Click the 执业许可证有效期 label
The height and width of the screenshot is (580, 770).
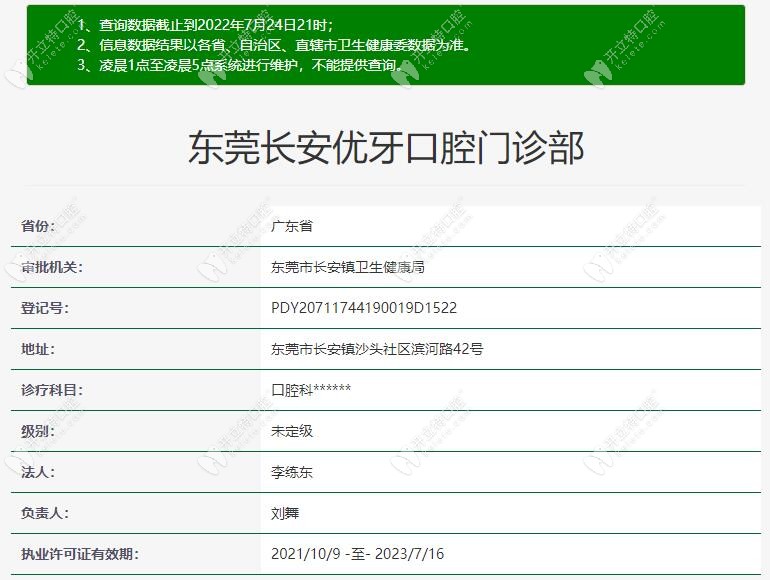80,554
